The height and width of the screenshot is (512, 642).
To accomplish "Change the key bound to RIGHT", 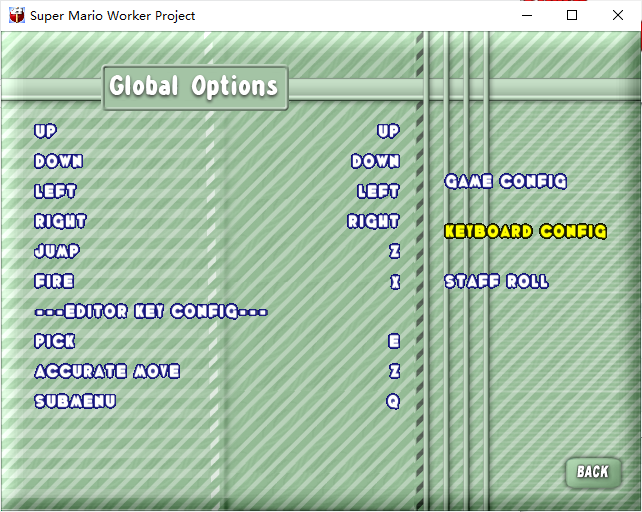I will 373,221.
